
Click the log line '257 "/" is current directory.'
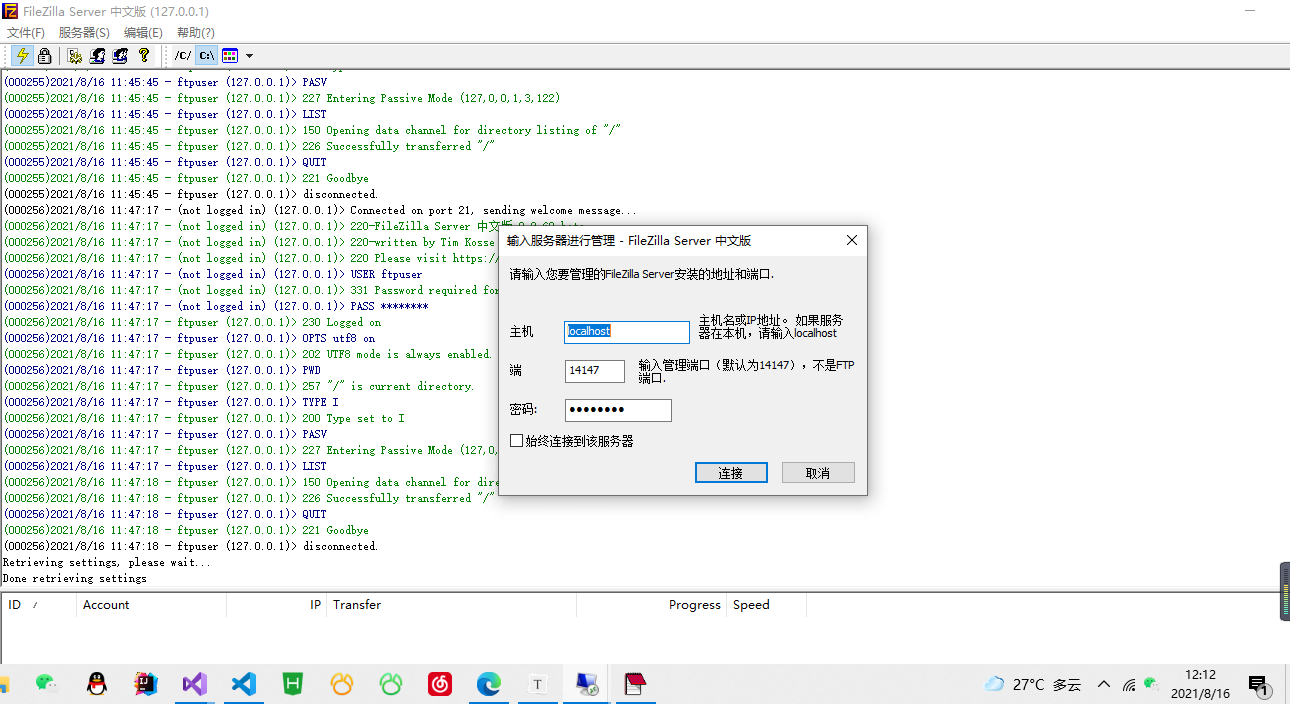tap(239, 386)
